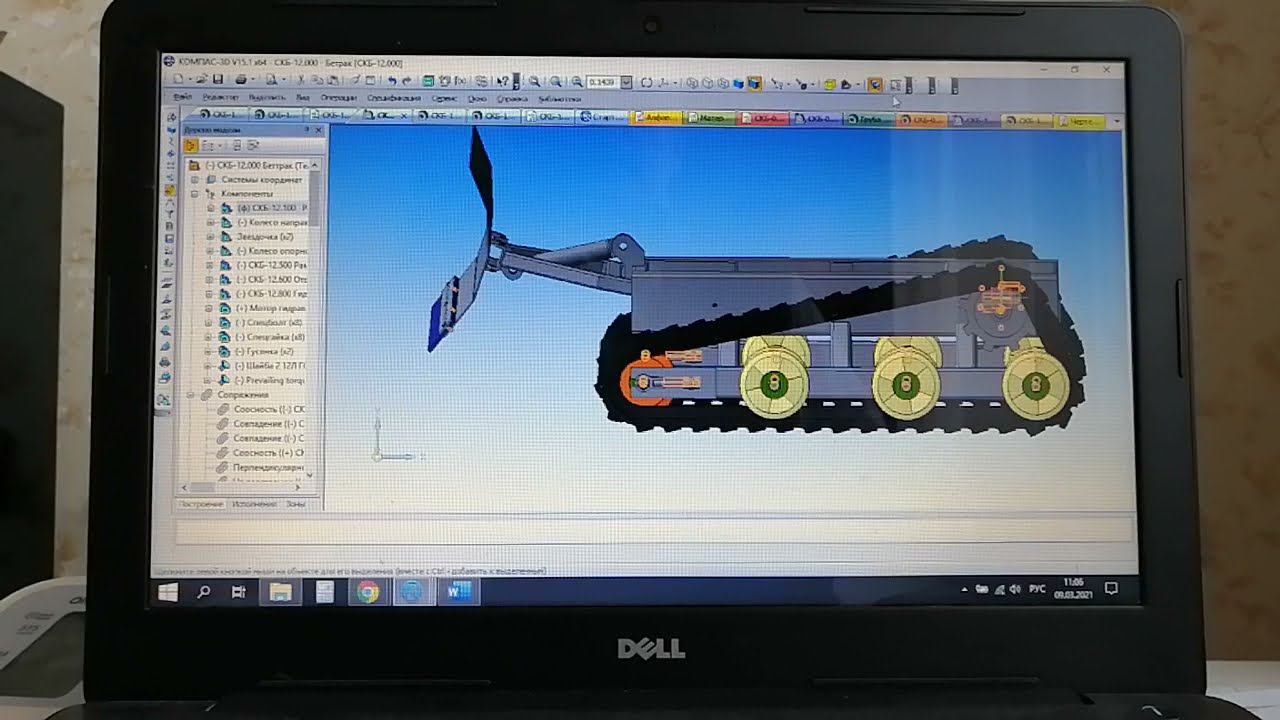Open Word from the taskbar

click(x=458, y=592)
